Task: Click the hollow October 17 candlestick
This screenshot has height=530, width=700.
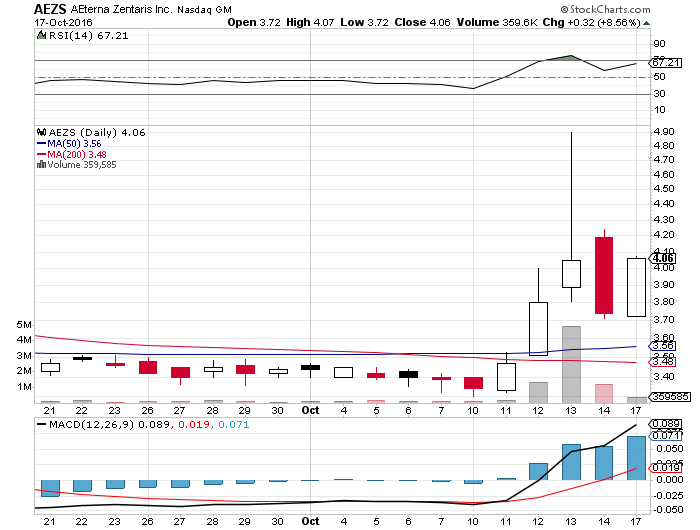Action: pos(636,288)
